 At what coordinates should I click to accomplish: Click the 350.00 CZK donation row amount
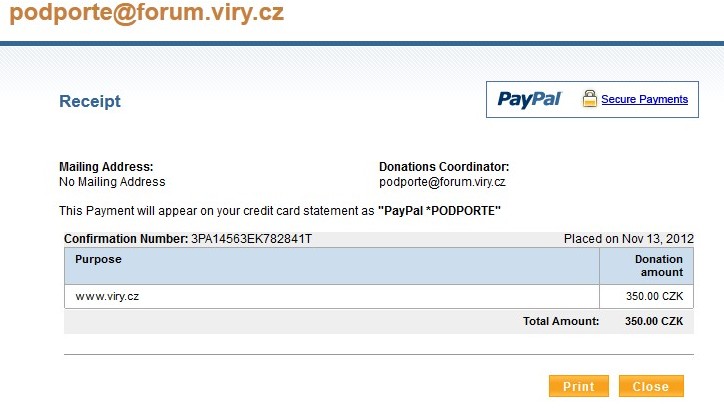pyautogui.click(x=654, y=297)
